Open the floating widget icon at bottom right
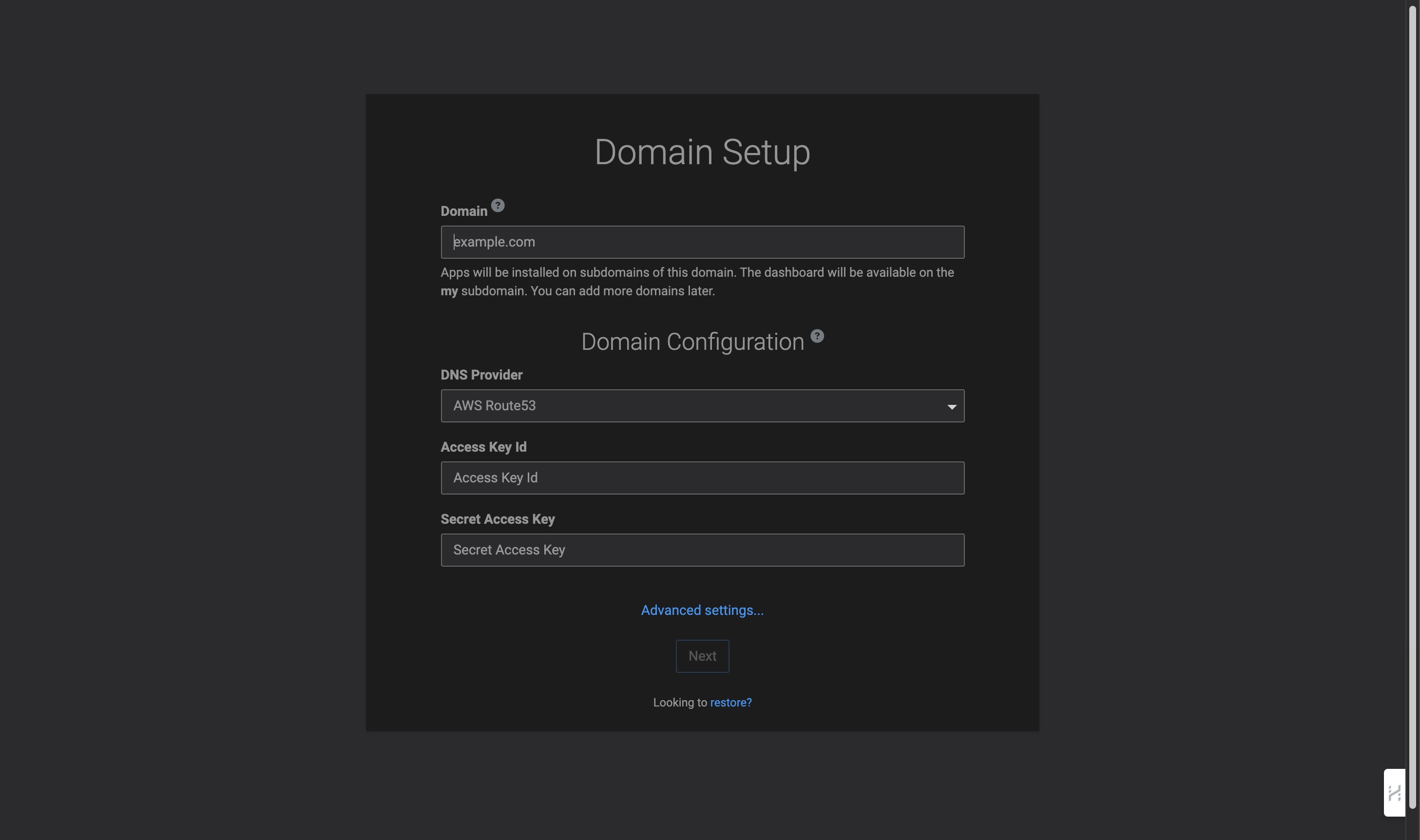Screen dimensions: 1420x840 [x=1394, y=792]
